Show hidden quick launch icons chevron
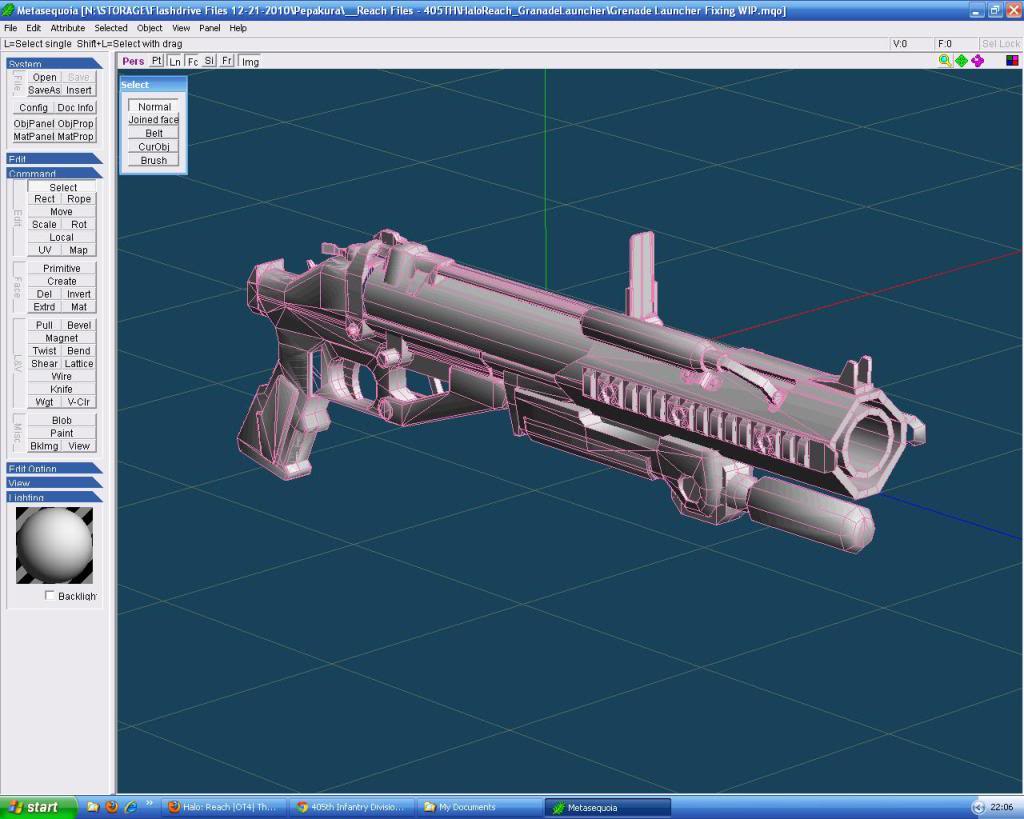 pos(149,805)
